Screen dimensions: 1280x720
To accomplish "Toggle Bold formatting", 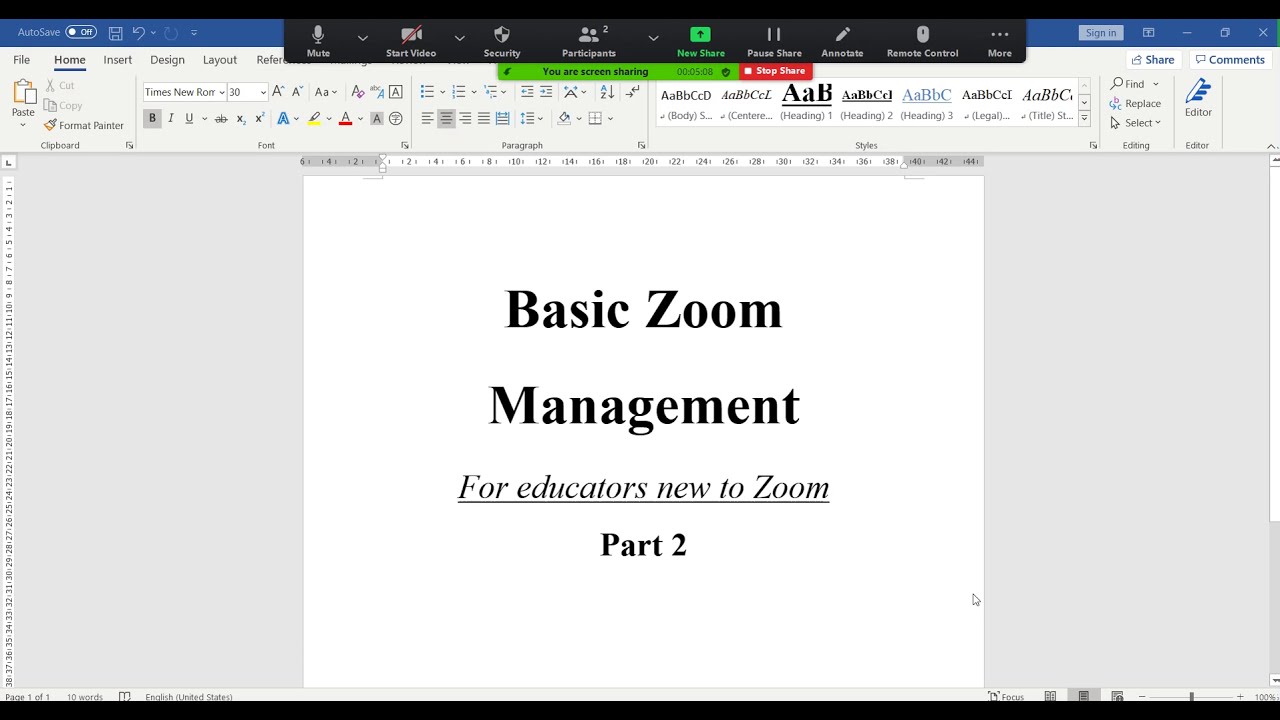I will pyautogui.click(x=152, y=118).
